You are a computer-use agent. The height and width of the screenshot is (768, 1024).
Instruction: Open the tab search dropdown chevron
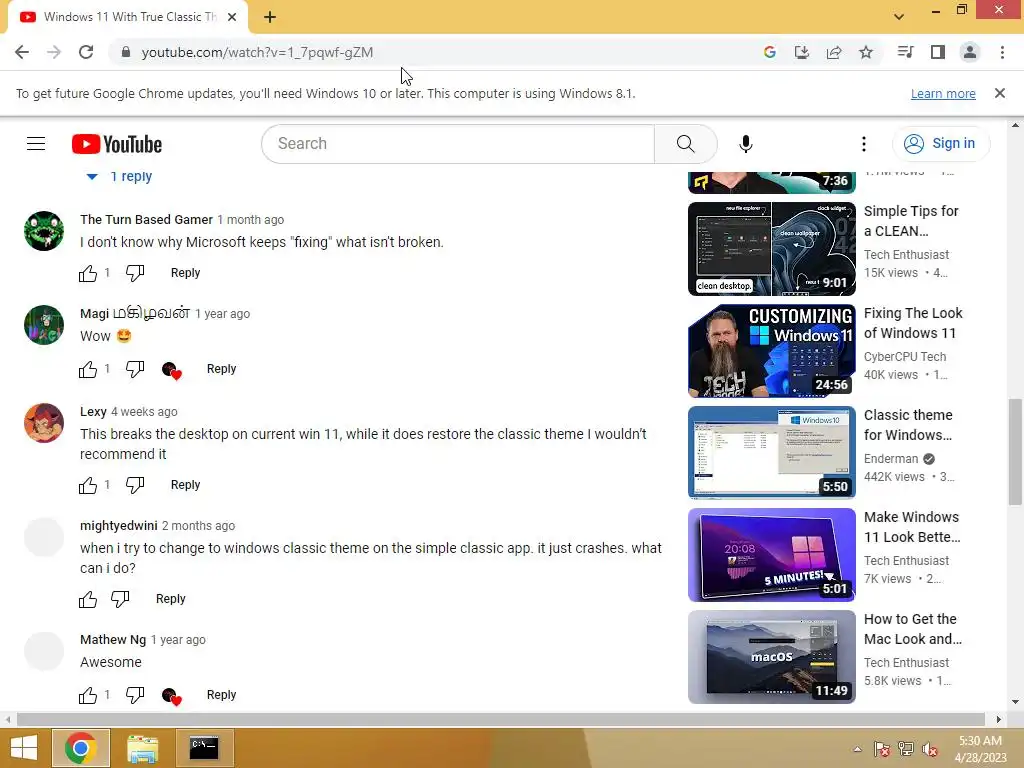tap(899, 16)
